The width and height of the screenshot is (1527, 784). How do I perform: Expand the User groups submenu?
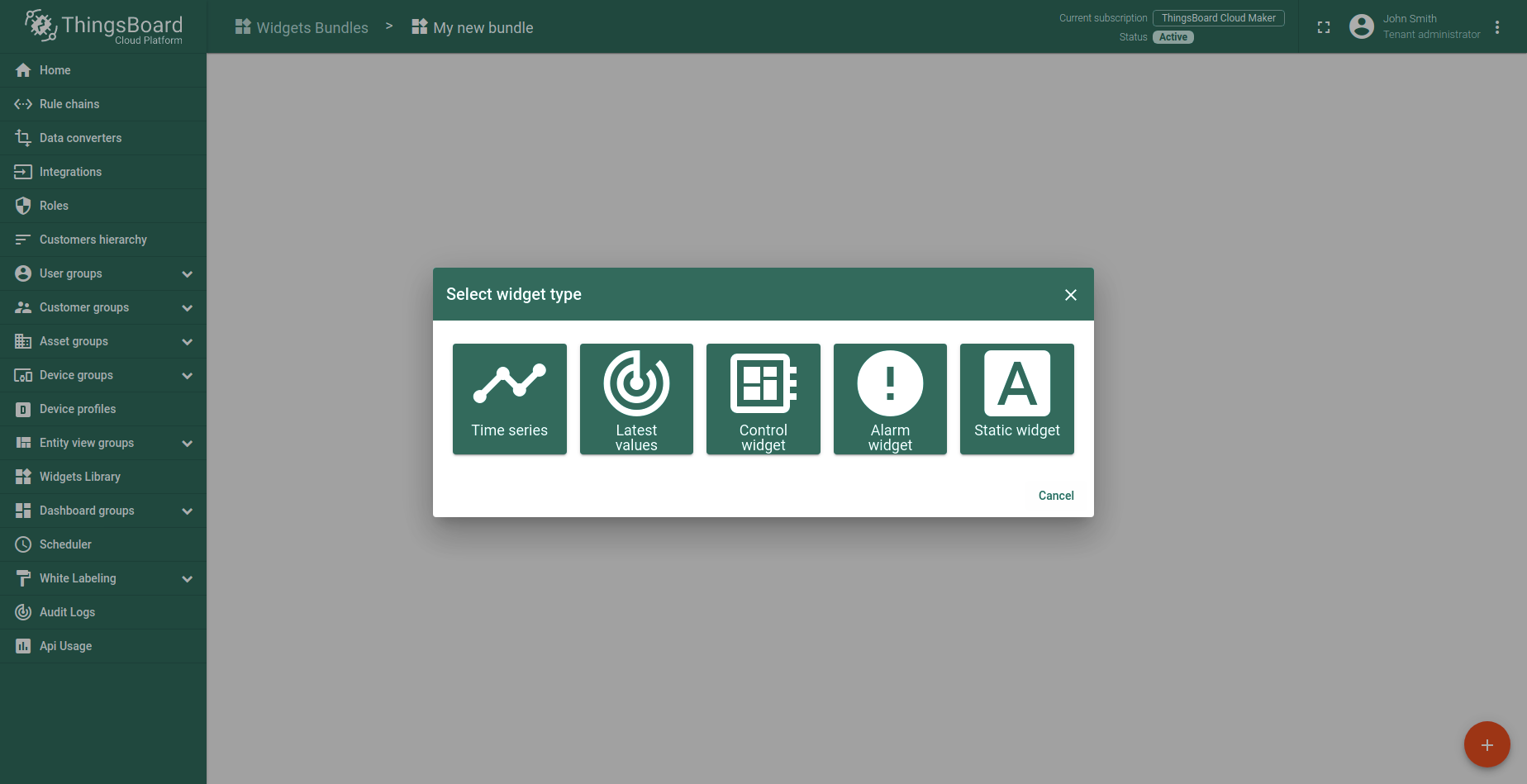pos(187,273)
